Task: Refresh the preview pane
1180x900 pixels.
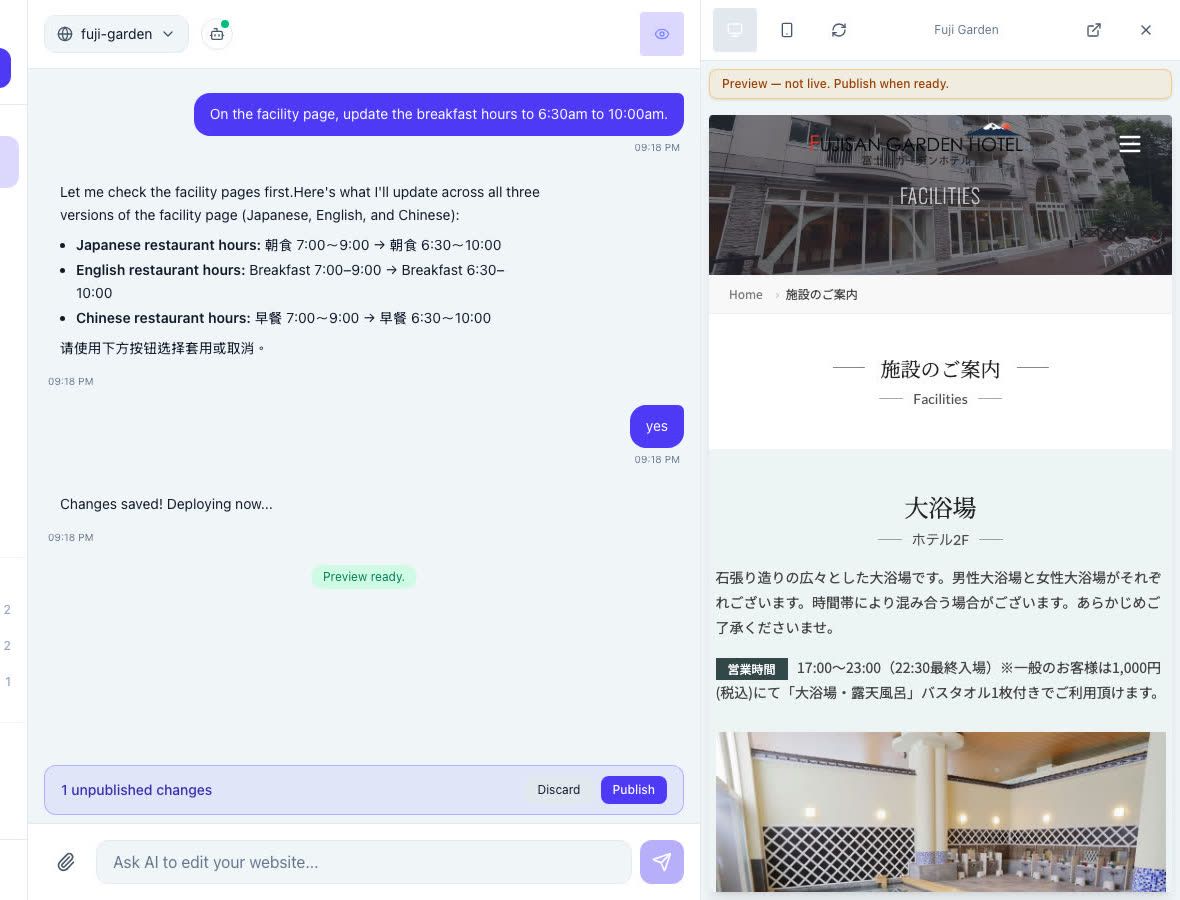Action: (838, 30)
